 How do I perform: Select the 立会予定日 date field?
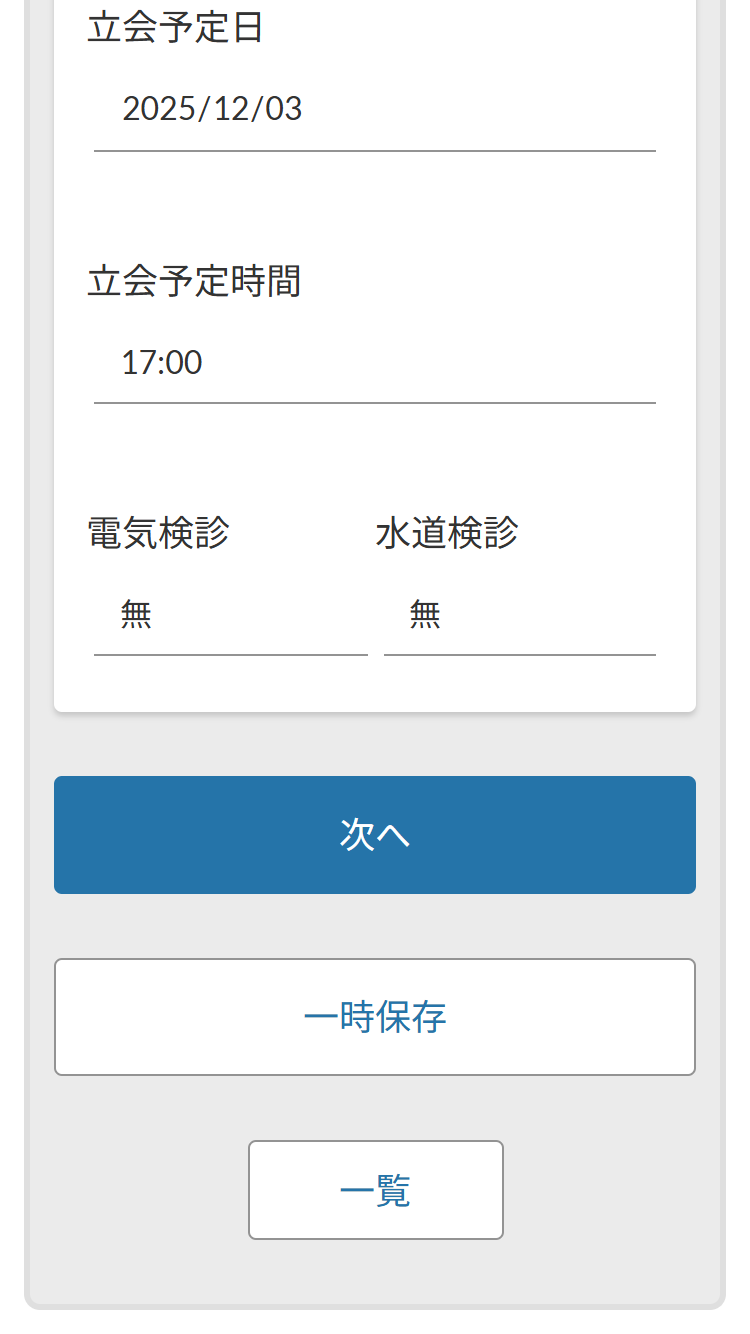(374, 110)
